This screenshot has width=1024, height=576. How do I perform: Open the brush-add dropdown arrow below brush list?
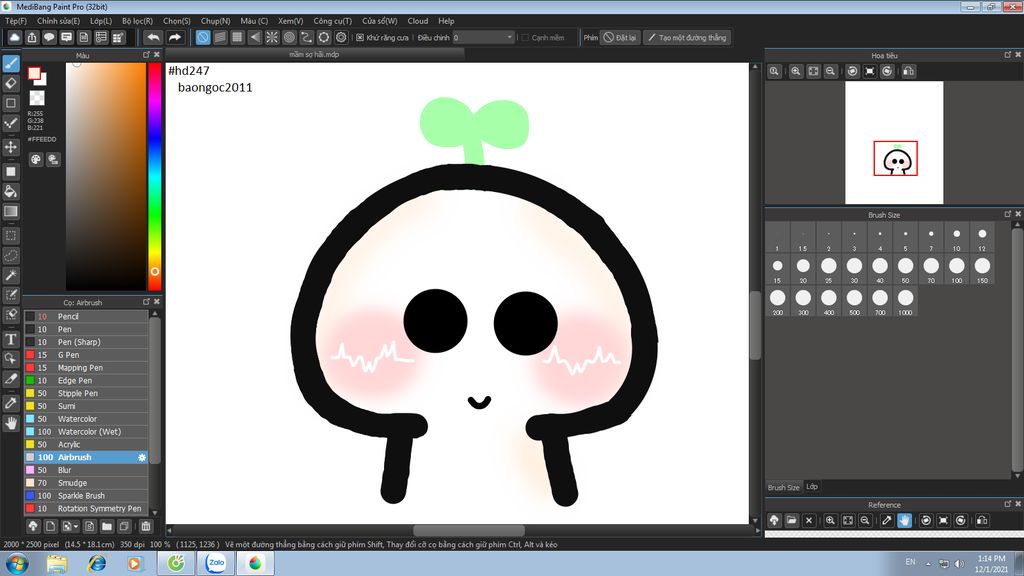[x=76, y=526]
